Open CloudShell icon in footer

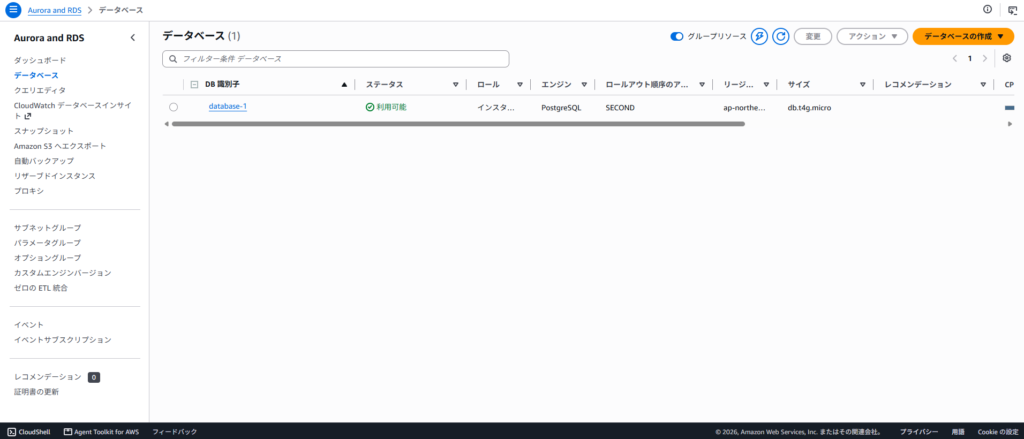click(12, 432)
